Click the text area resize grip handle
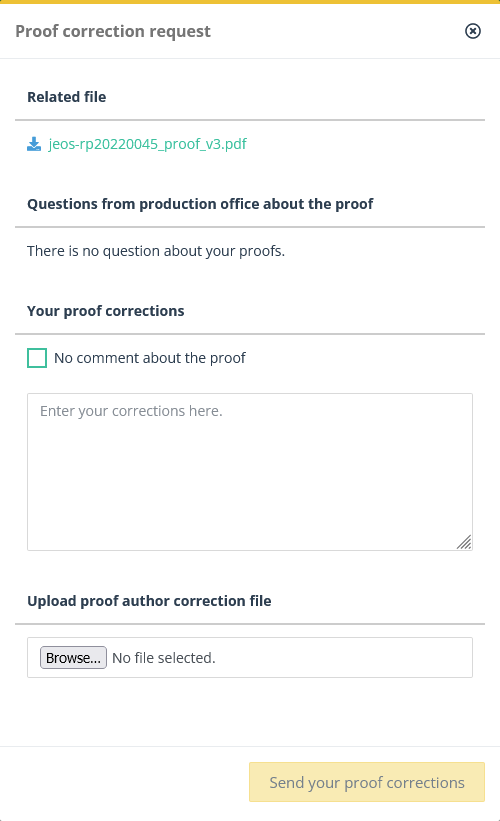 point(464,542)
